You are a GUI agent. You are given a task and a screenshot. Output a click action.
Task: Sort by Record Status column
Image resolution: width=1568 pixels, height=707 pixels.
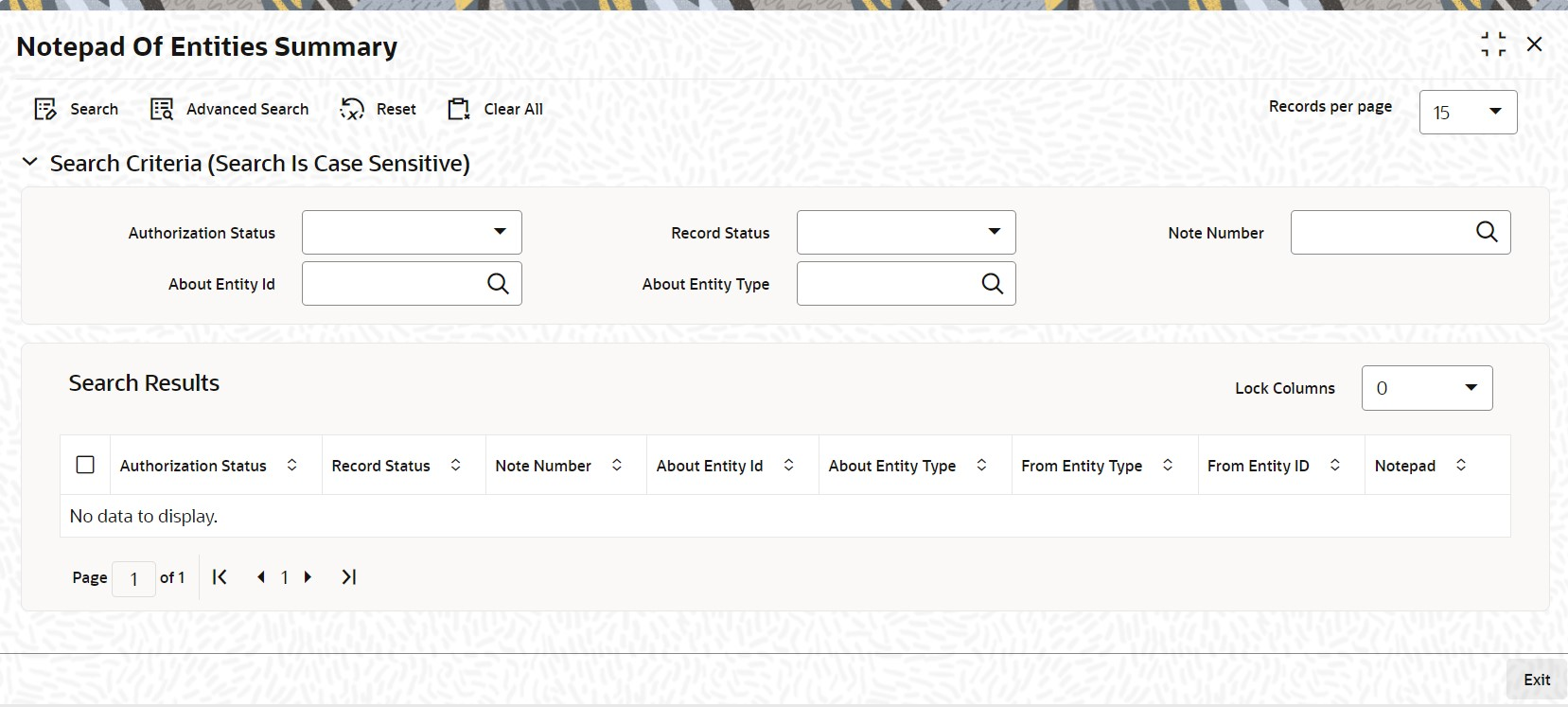point(456,465)
